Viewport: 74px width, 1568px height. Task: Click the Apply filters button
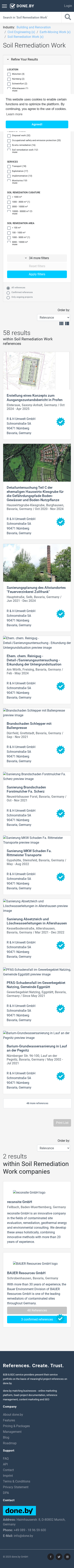pyautogui.click(x=37, y=275)
